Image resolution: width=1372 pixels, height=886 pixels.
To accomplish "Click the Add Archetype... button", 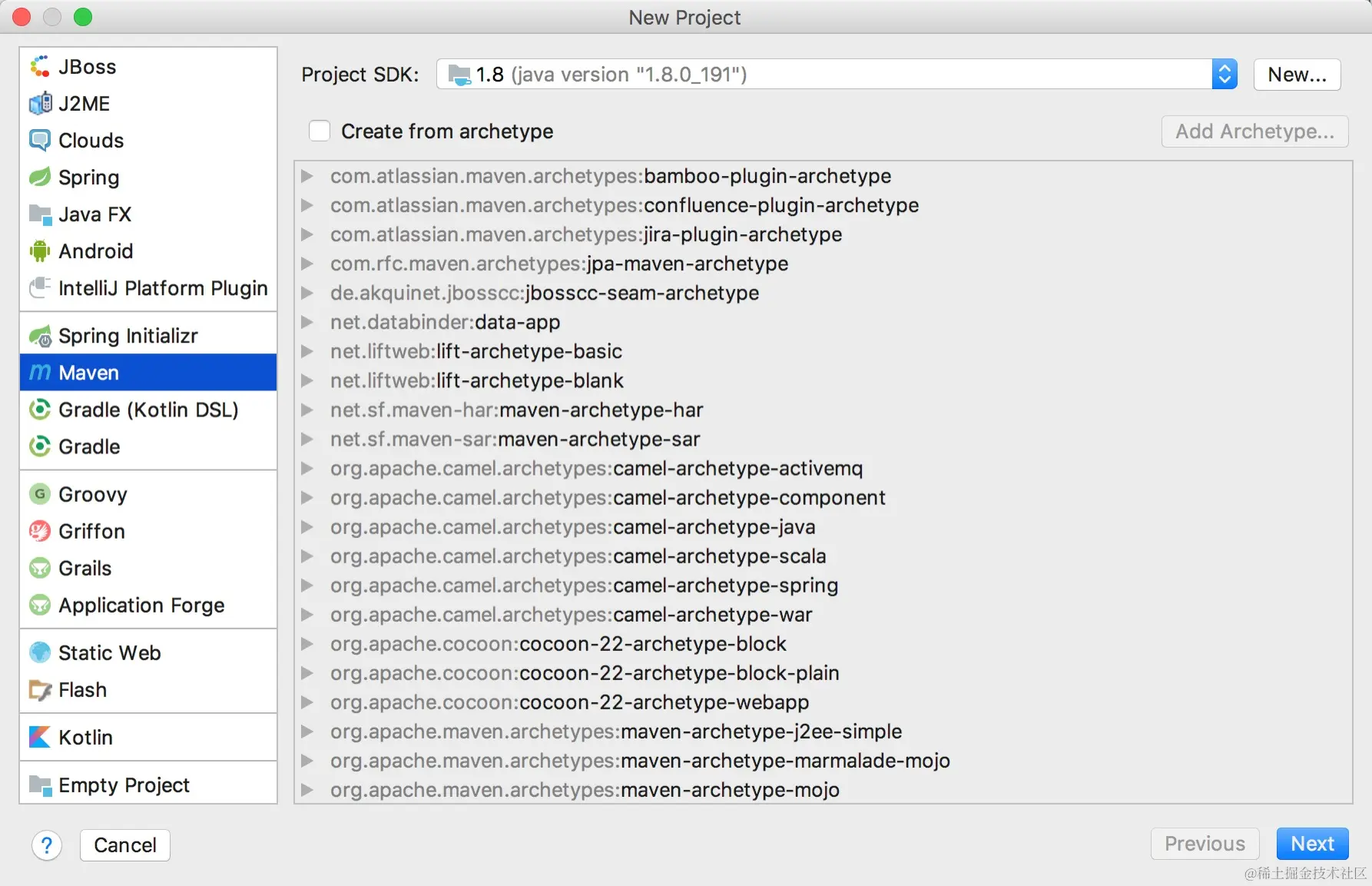I will [x=1254, y=131].
